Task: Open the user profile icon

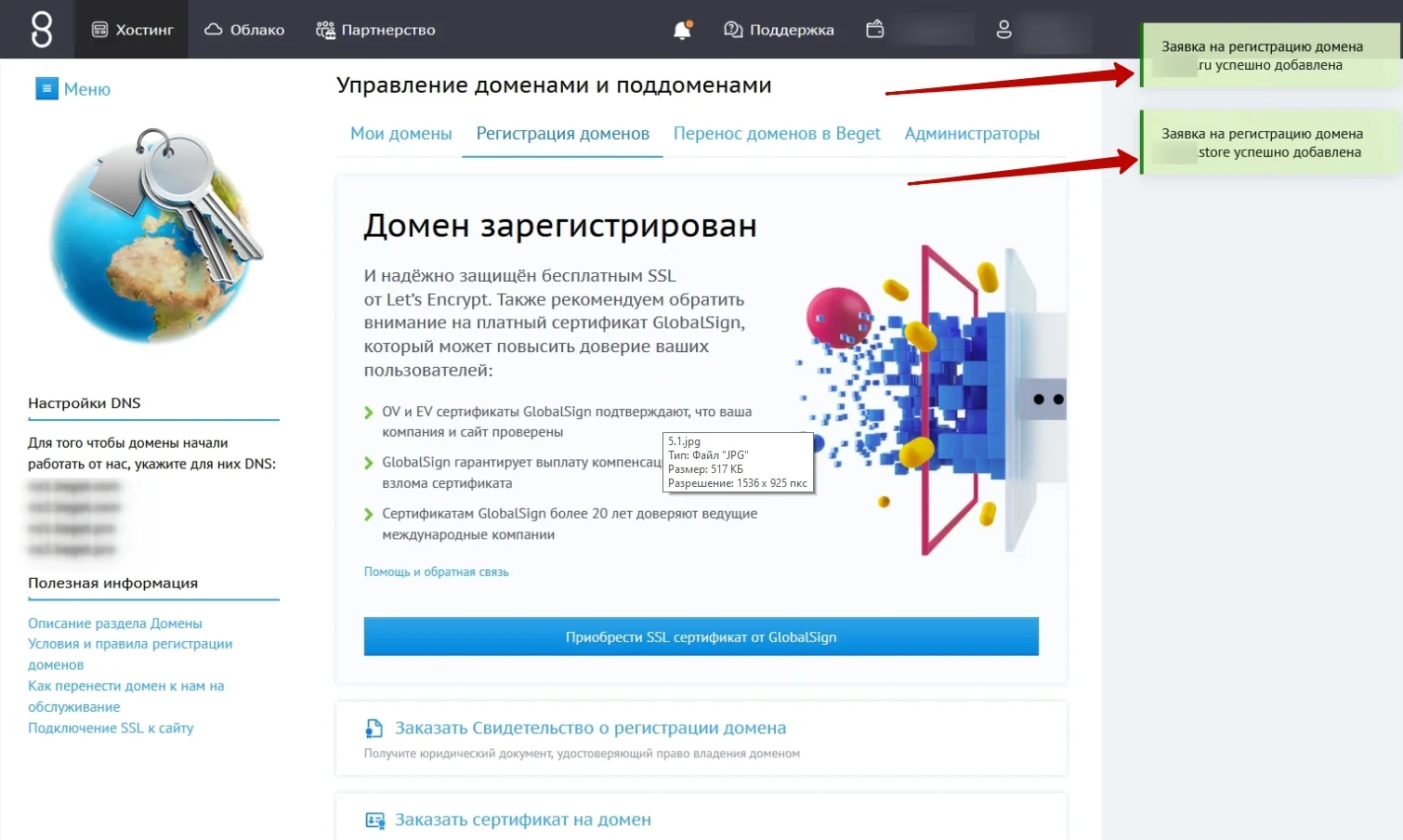Action: tap(1003, 30)
